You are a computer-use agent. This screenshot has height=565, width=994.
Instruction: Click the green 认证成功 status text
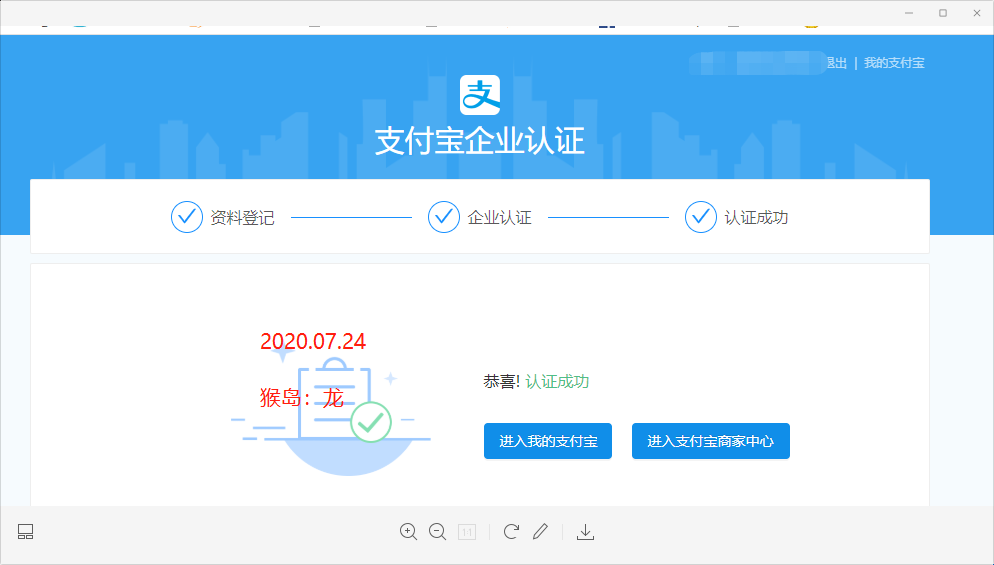[557, 381]
